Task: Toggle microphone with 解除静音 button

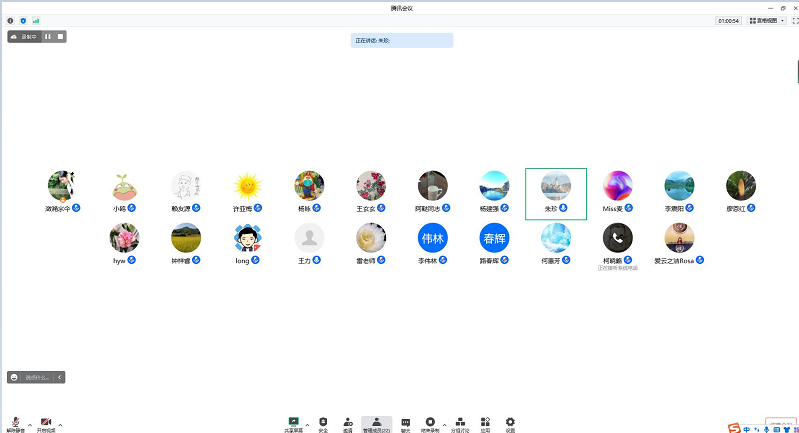Action: click(16, 423)
